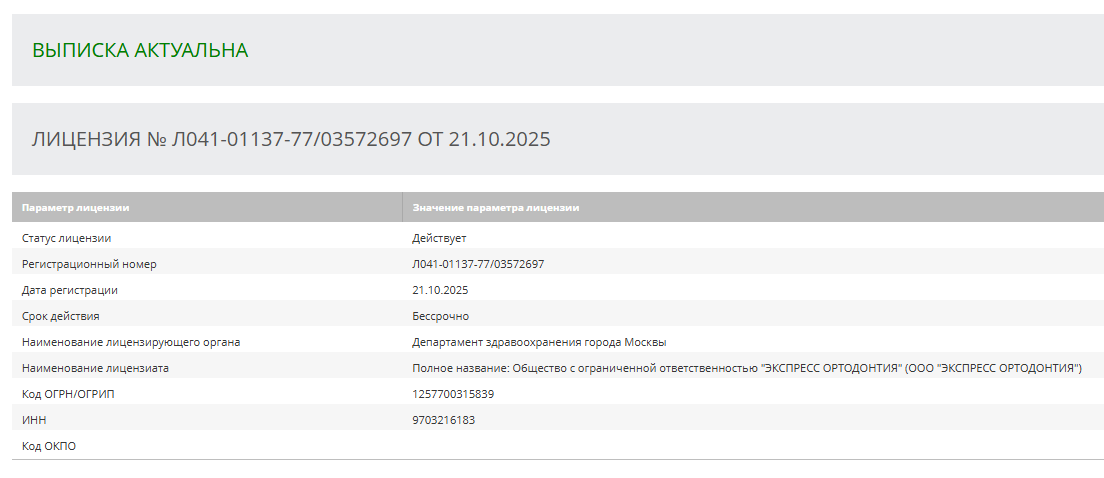Click the license title 'ЛИЦЕНЗИЯ № Л041-01137-77/03572697'
1104x478 pixels.
click(x=221, y=139)
